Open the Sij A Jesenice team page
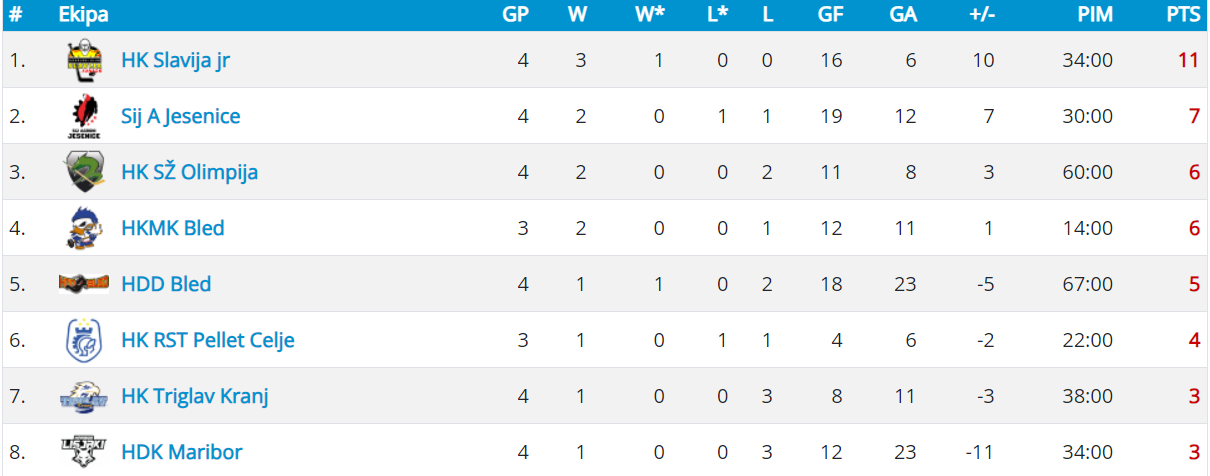Viewport: 1210px width, 476px height. (181, 116)
